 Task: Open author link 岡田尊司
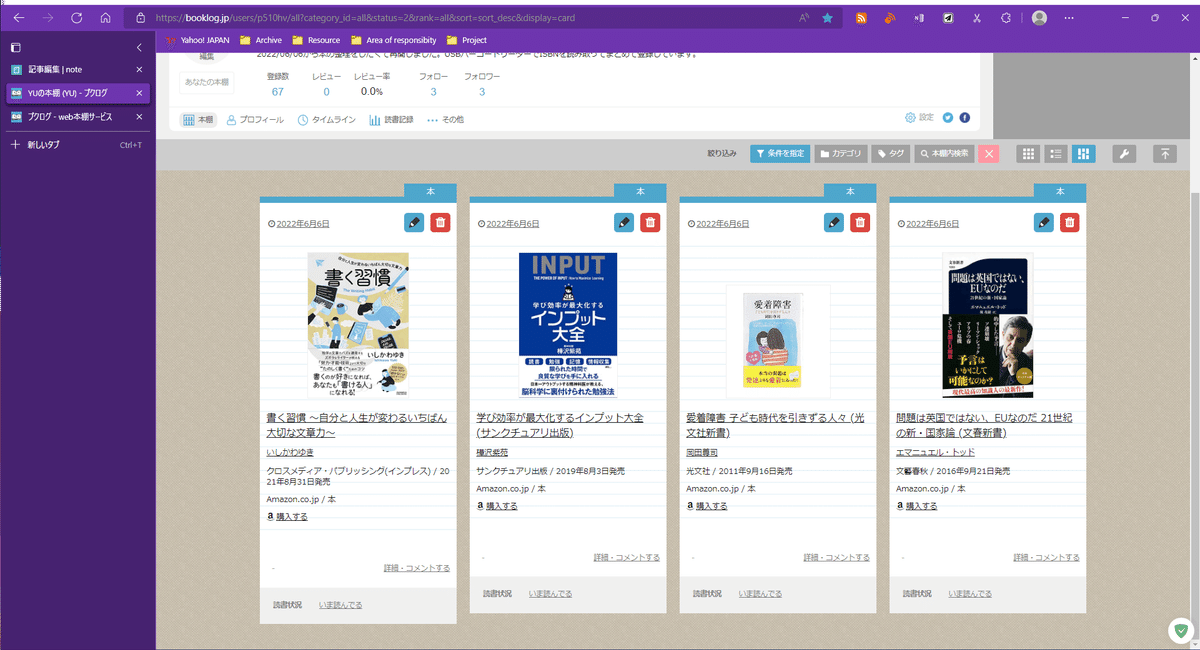(702, 453)
